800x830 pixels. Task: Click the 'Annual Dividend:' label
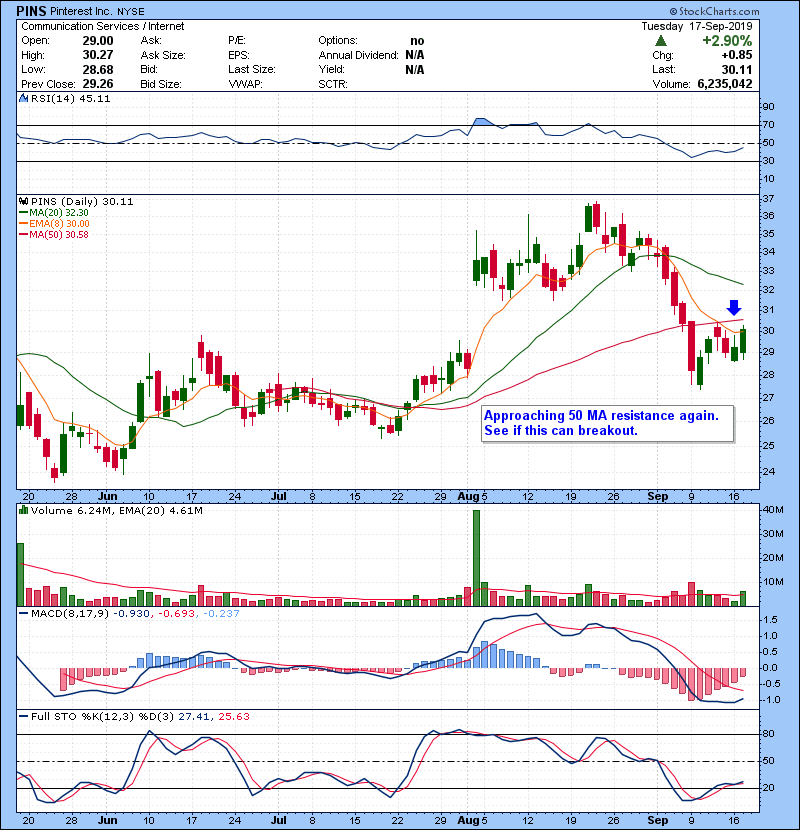(x=358, y=55)
